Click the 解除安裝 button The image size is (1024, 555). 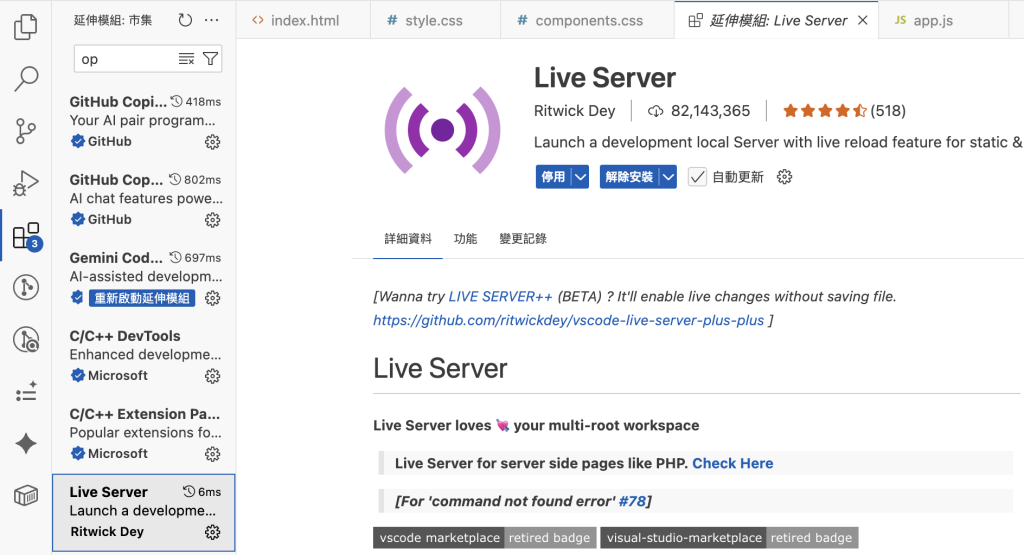tap(630, 177)
